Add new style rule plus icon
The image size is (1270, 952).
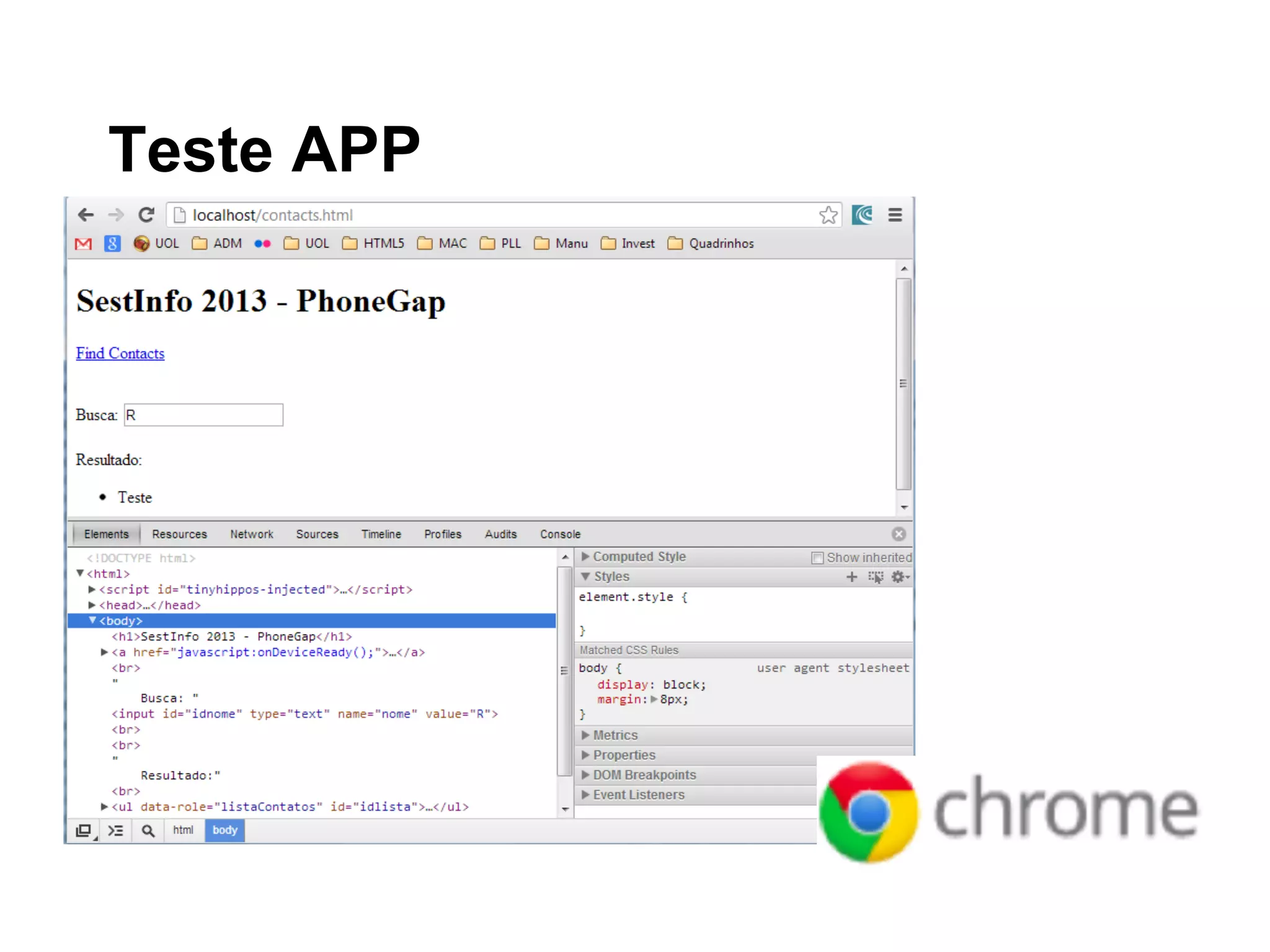click(851, 577)
